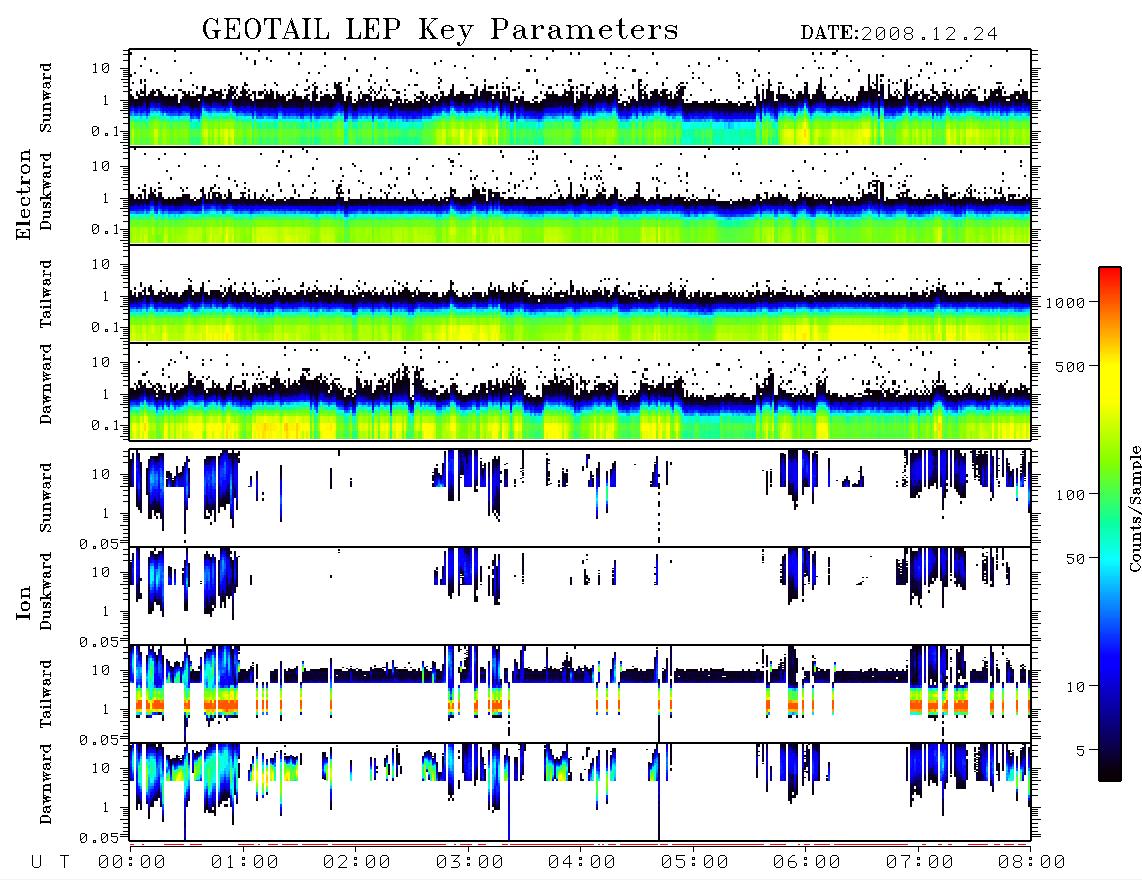Screen dimensions: 1142x880
Task: Click the red top of the colorbar
Action: pos(1110,275)
